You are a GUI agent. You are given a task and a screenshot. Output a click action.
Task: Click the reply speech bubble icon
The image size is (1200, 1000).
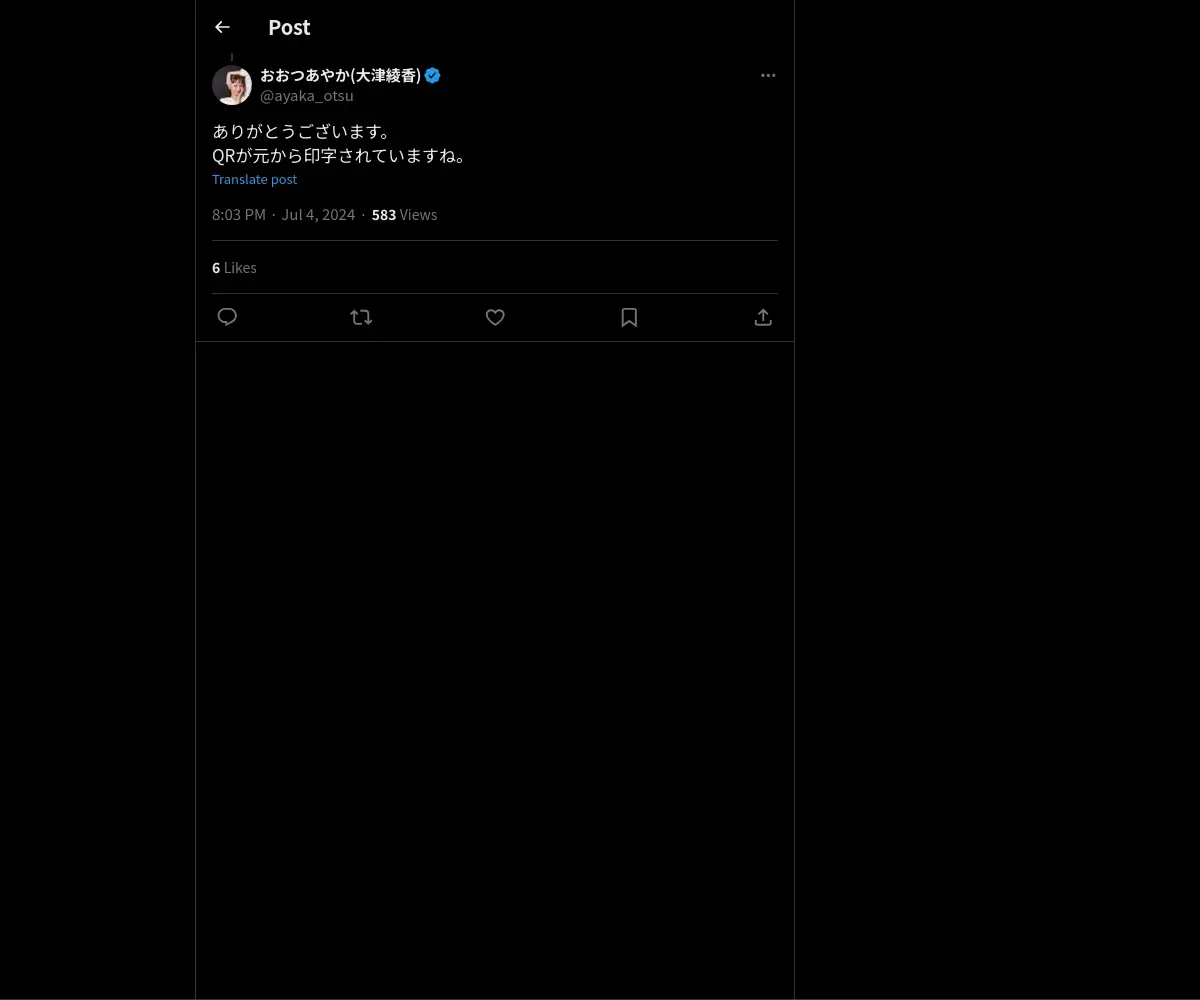227,317
